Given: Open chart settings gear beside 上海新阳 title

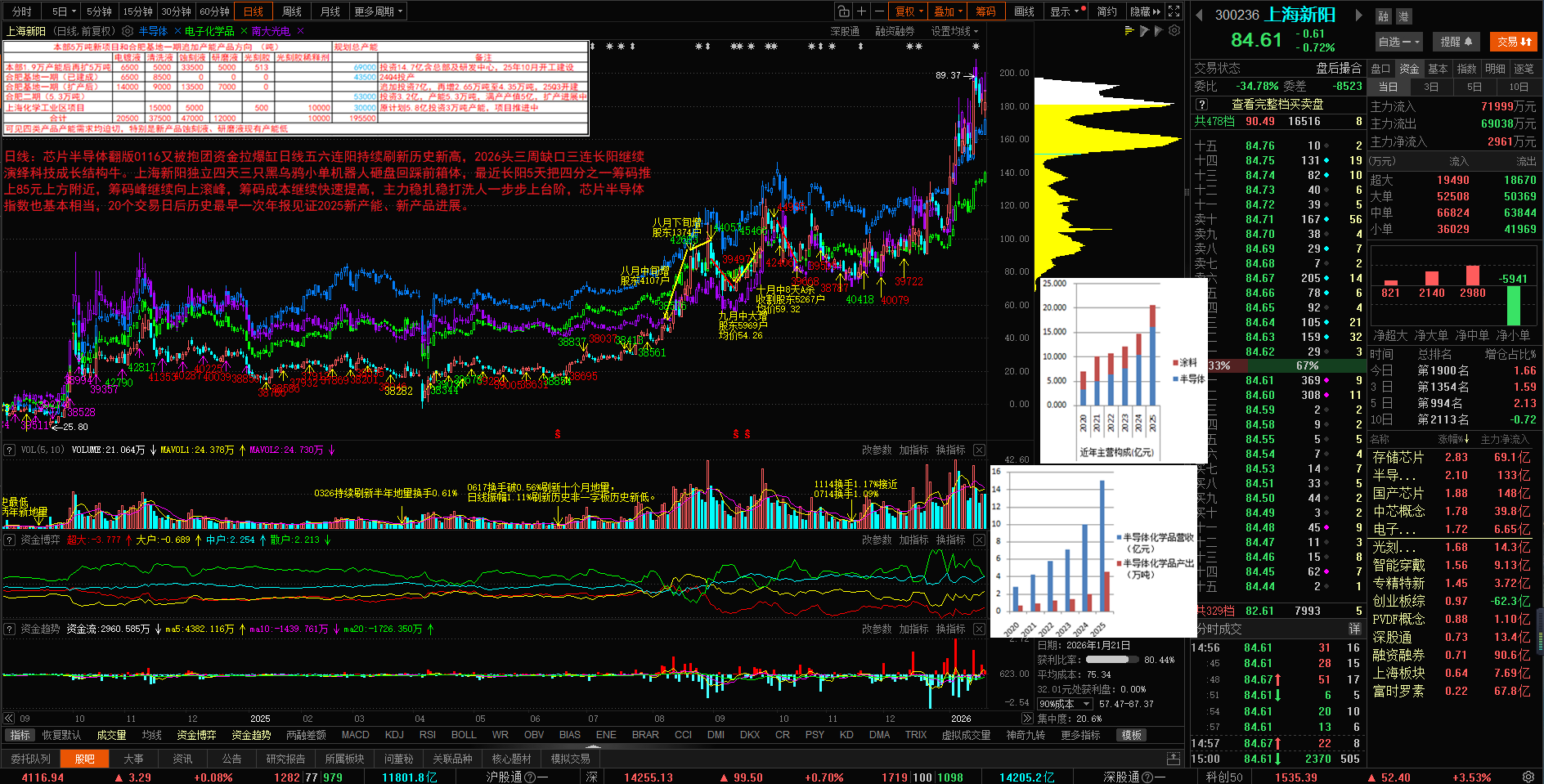Looking at the screenshot, I should tap(128, 31).
